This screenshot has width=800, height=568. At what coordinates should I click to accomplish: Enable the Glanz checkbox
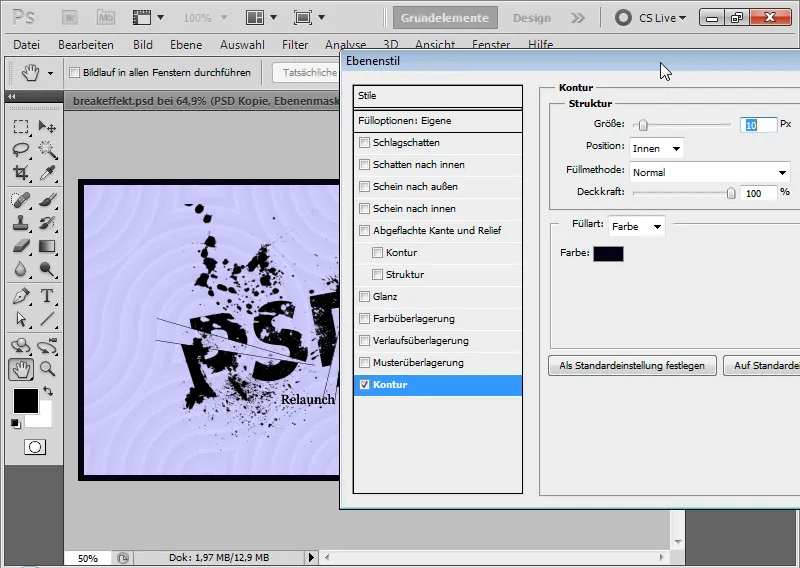[x=364, y=297]
